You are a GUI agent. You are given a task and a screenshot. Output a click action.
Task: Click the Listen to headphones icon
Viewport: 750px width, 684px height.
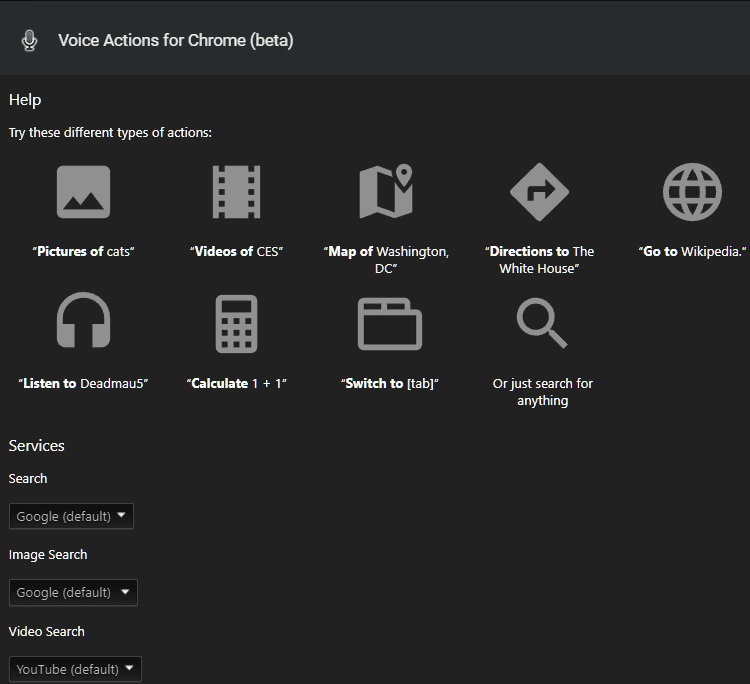coord(83,320)
